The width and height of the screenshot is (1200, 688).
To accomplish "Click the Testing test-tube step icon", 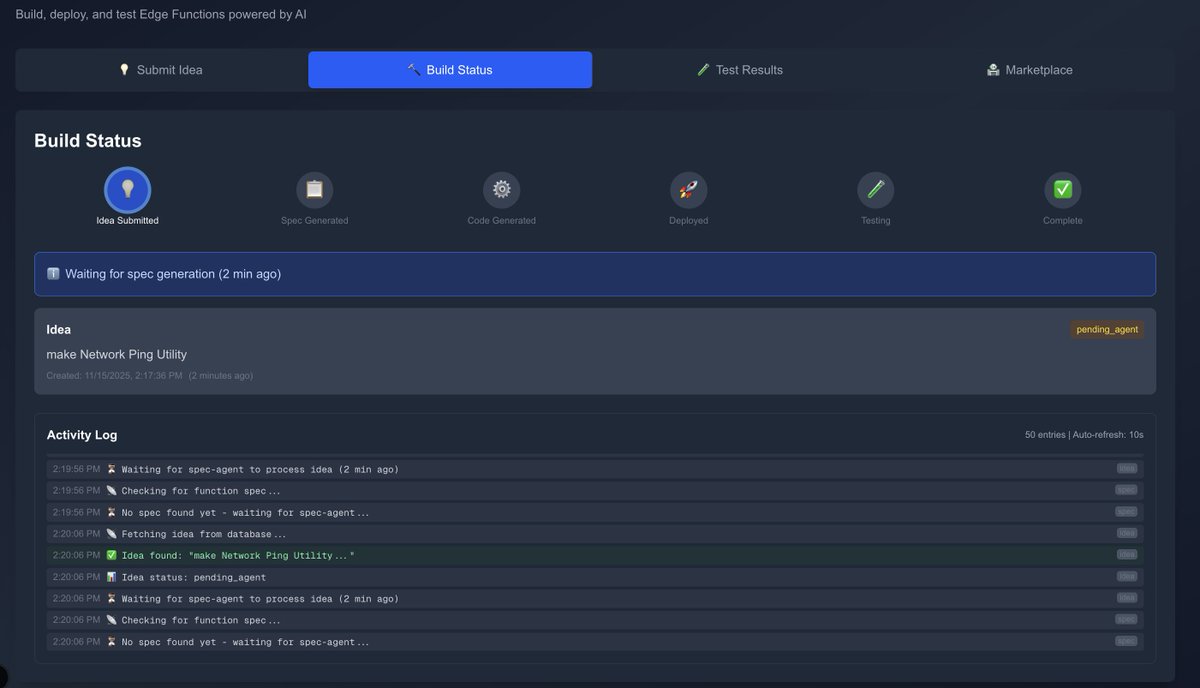I will coord(876,190).
